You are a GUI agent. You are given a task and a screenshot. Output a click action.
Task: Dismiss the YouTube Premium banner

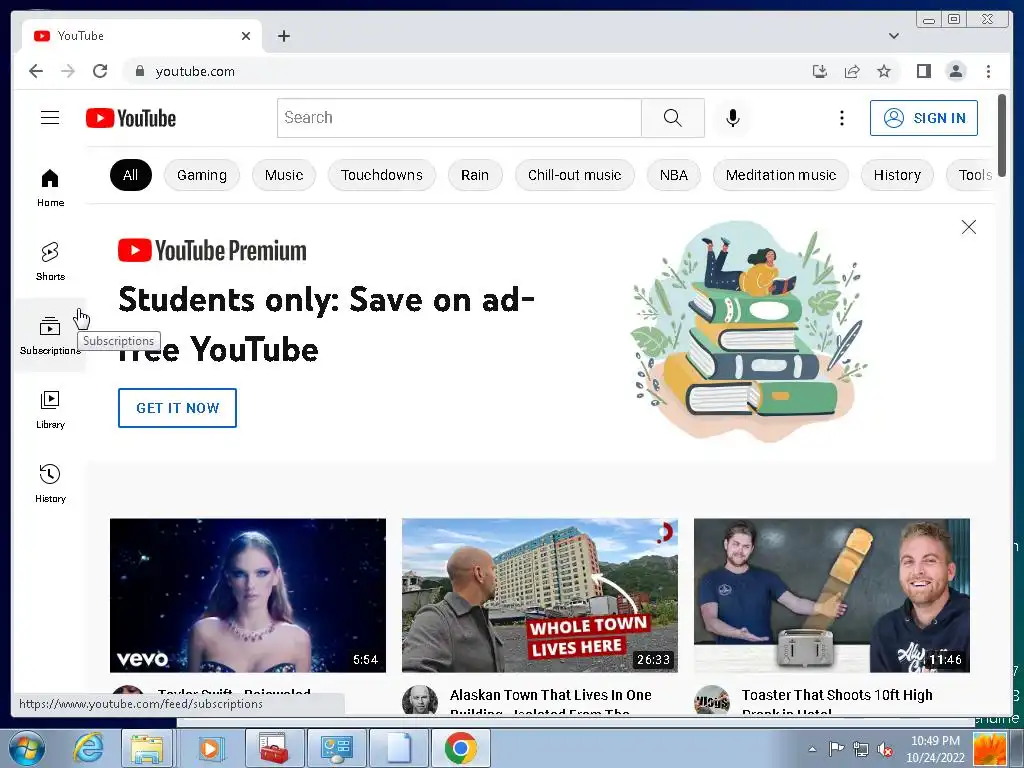(968, 227)
